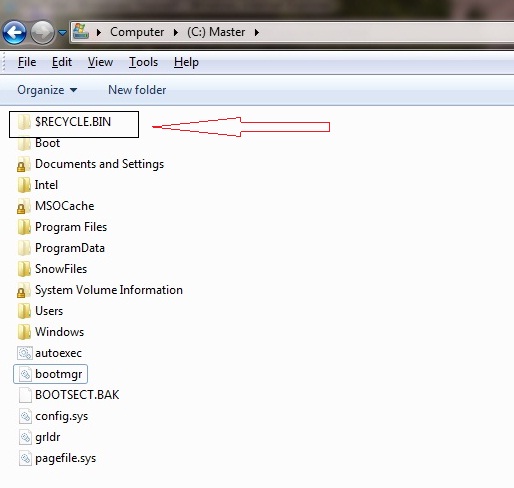Open the Tools menu

click(x=143, y=62)
